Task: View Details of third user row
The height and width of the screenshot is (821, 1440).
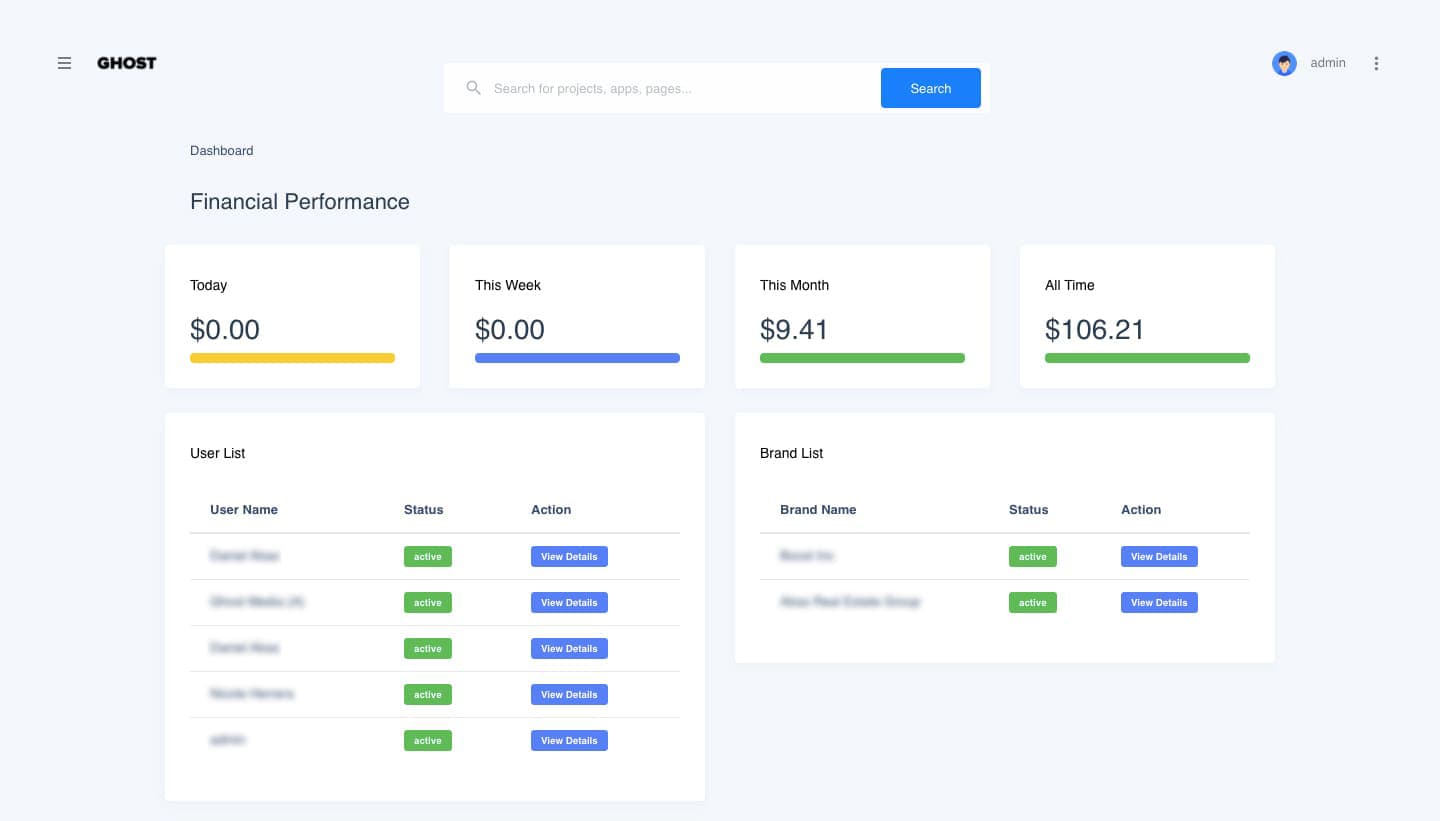Action: pos(569,649)
